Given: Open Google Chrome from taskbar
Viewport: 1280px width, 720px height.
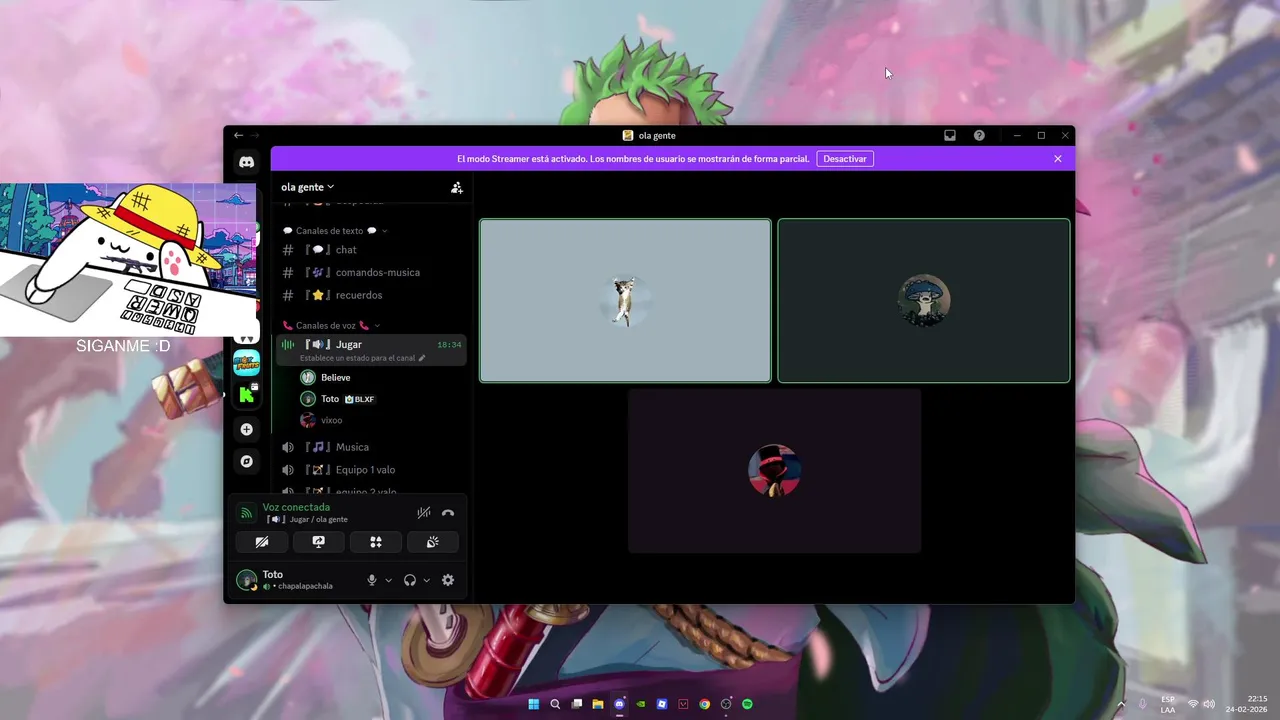Looking at the screenshot, I should coord(705,704).
